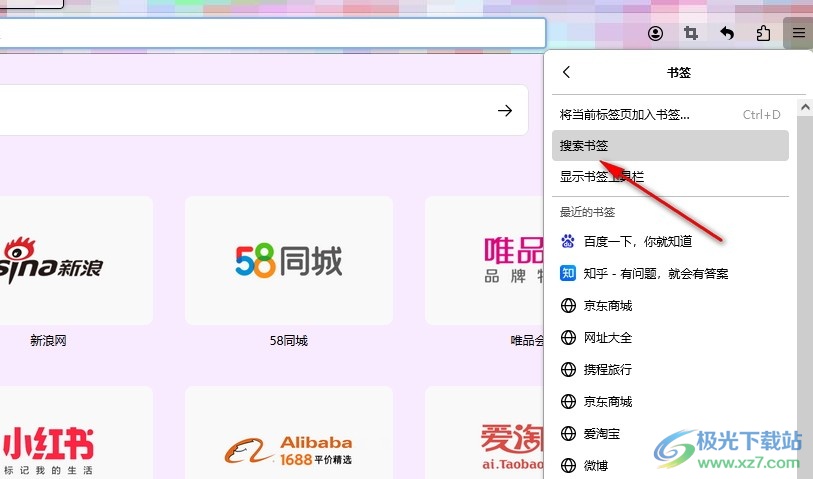Viewport: 813px width, 479px height.
Task: Close the hamburger application menu
Action: point(798,33)
